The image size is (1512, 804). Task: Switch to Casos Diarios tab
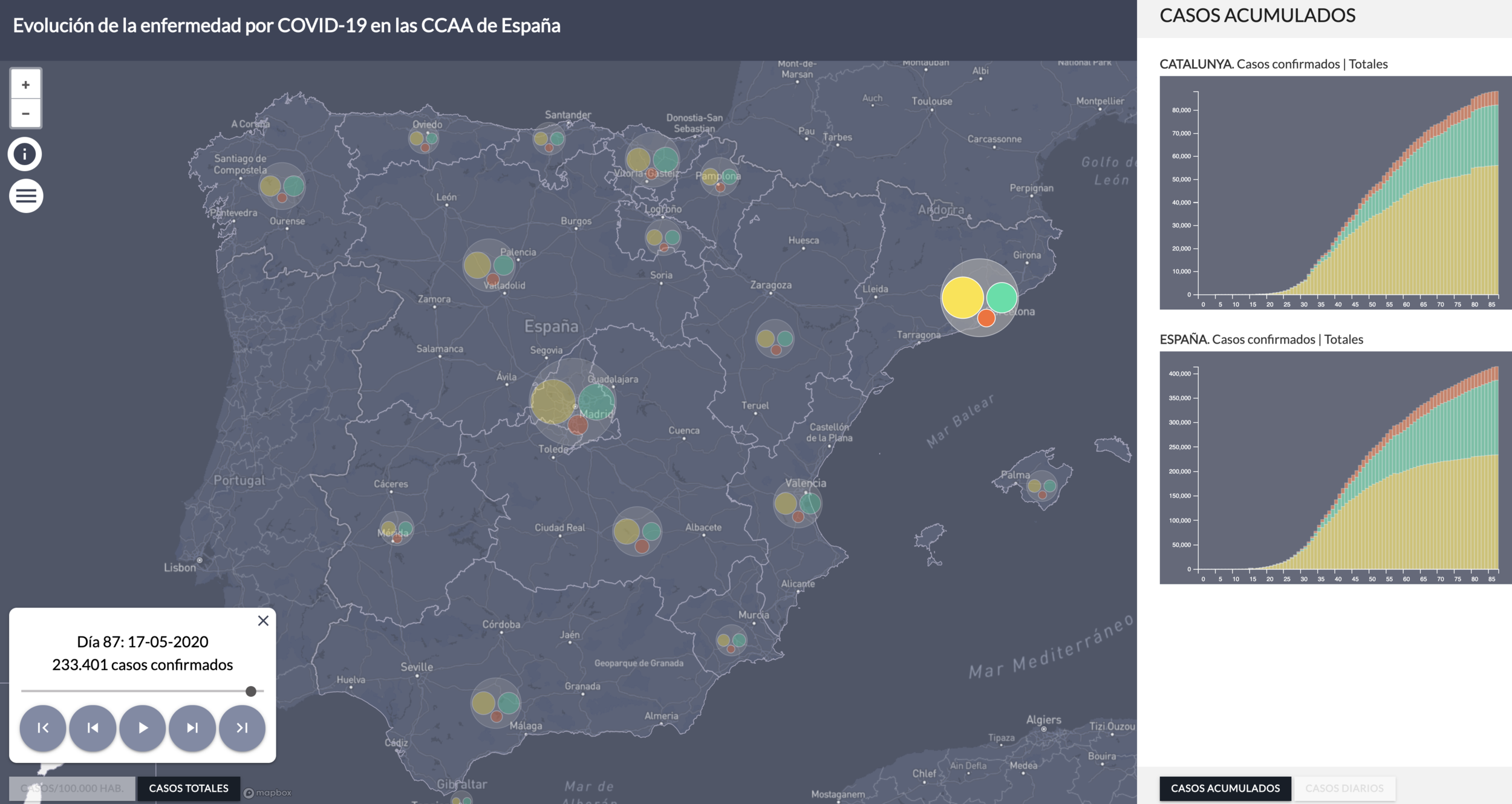(x=1344, y=788)
